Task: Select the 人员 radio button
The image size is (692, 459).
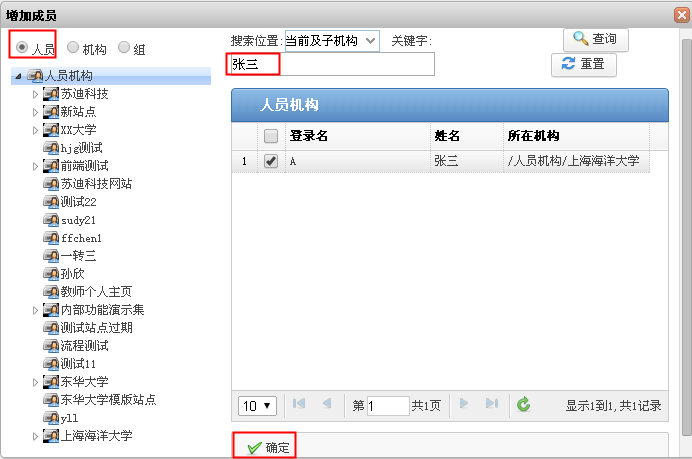Action: 22,47
